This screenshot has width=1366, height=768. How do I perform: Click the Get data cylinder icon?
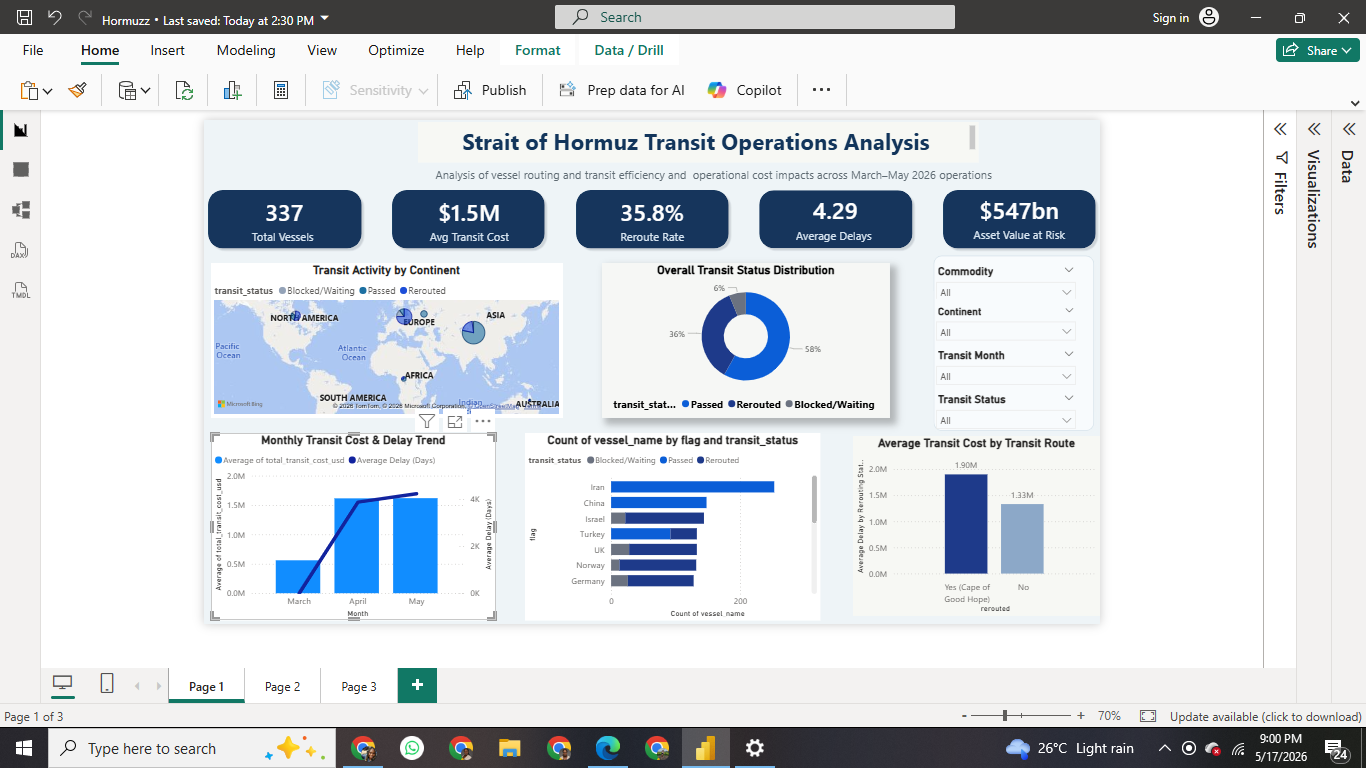(x=127, y=90)
